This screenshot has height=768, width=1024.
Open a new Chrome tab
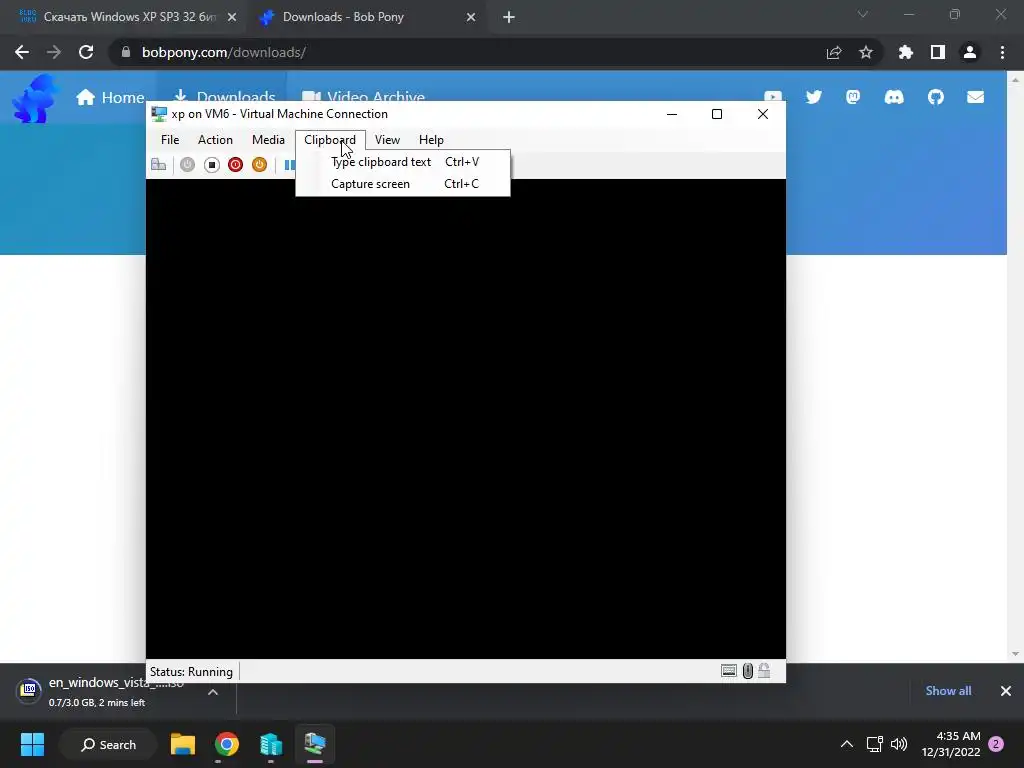[x=509, y=18]
